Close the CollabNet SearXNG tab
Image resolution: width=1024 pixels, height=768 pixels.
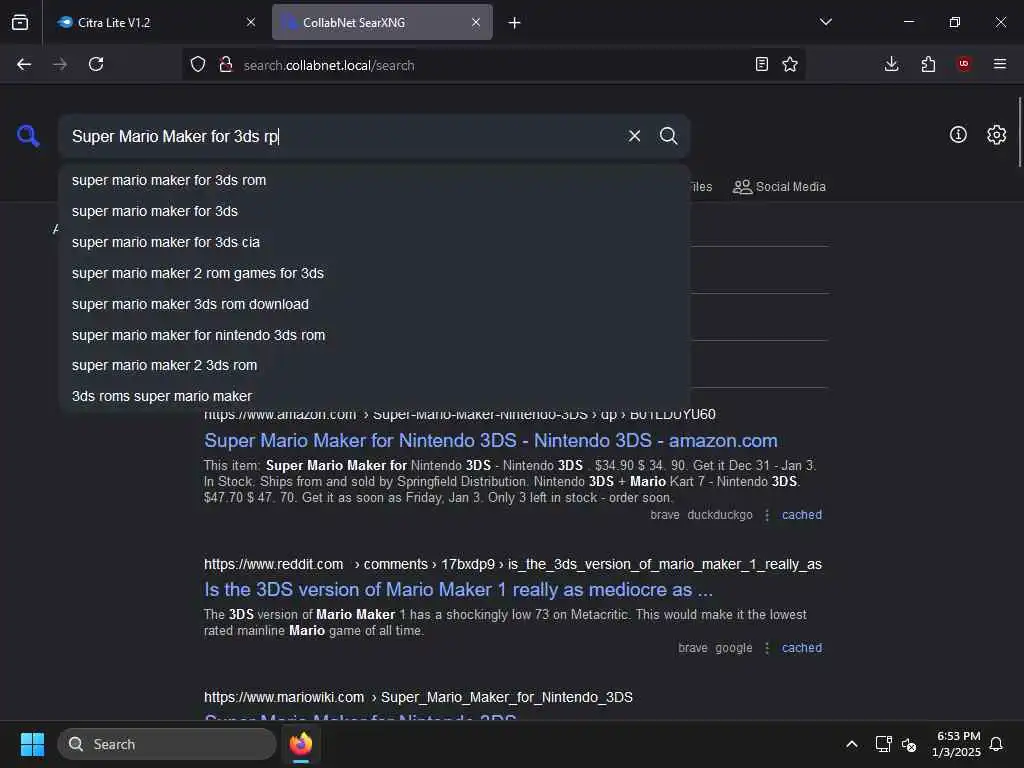476,22
